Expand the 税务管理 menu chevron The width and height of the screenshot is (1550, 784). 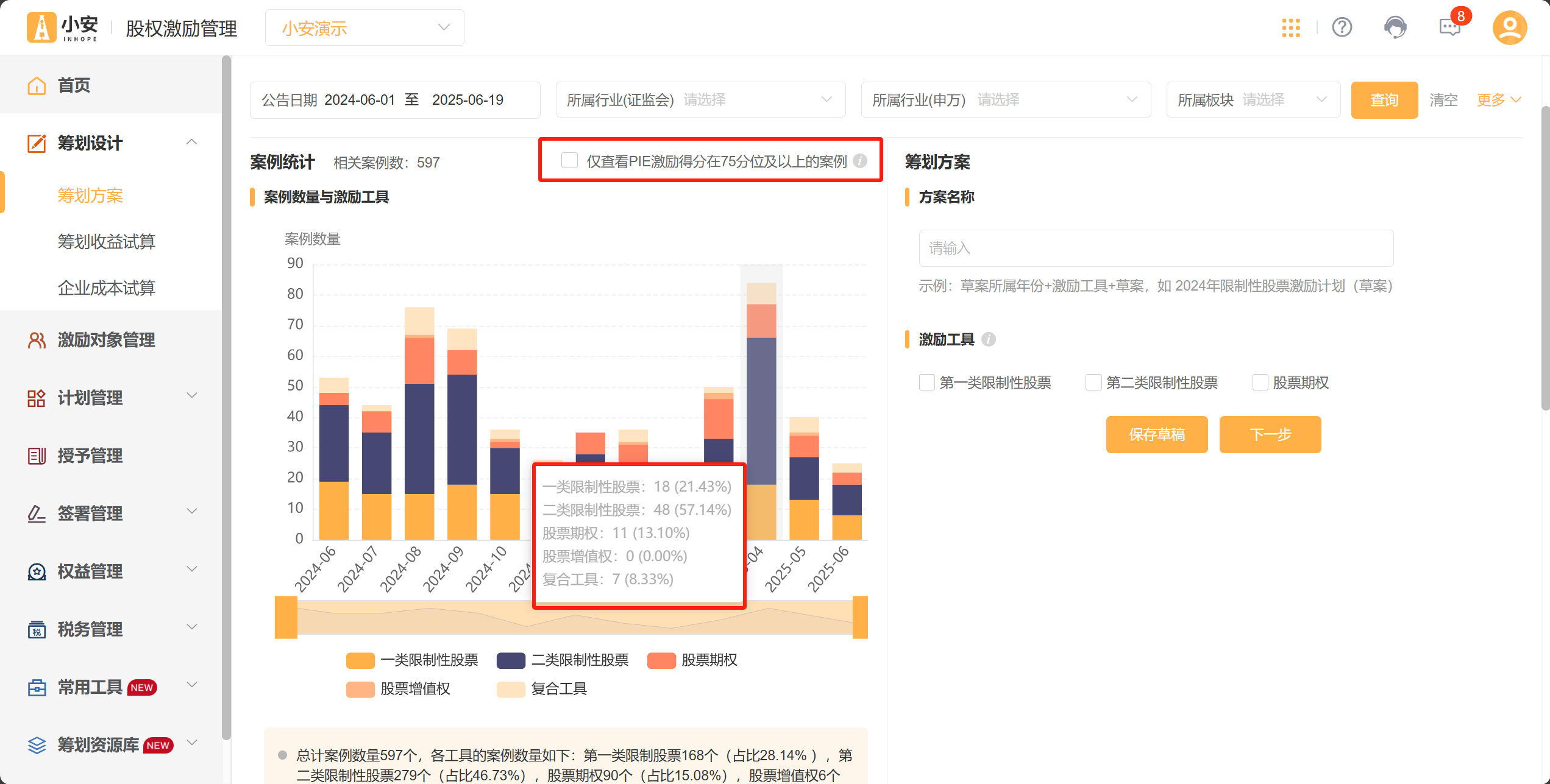[191, 628]
